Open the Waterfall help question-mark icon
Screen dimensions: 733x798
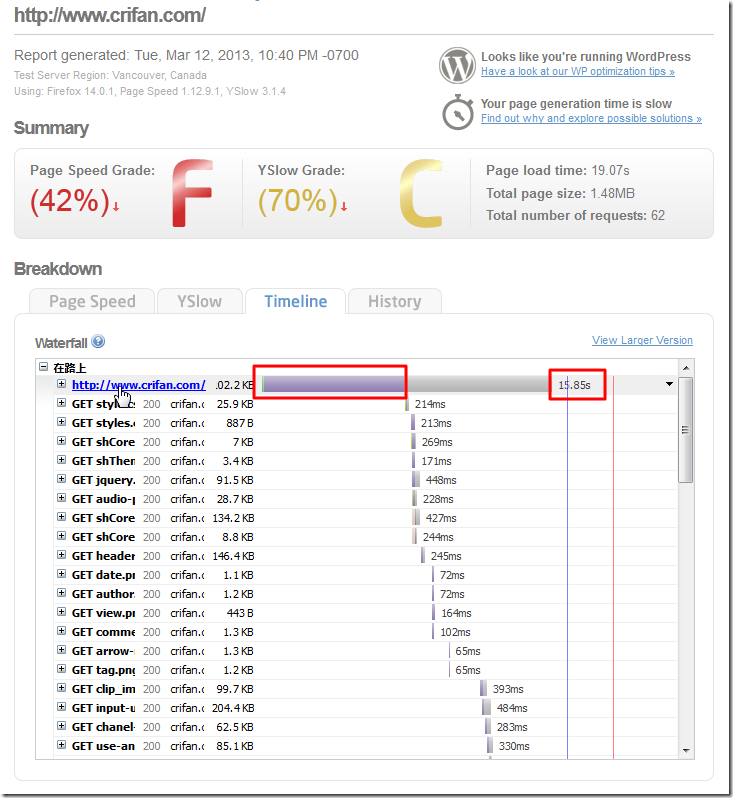98,341
